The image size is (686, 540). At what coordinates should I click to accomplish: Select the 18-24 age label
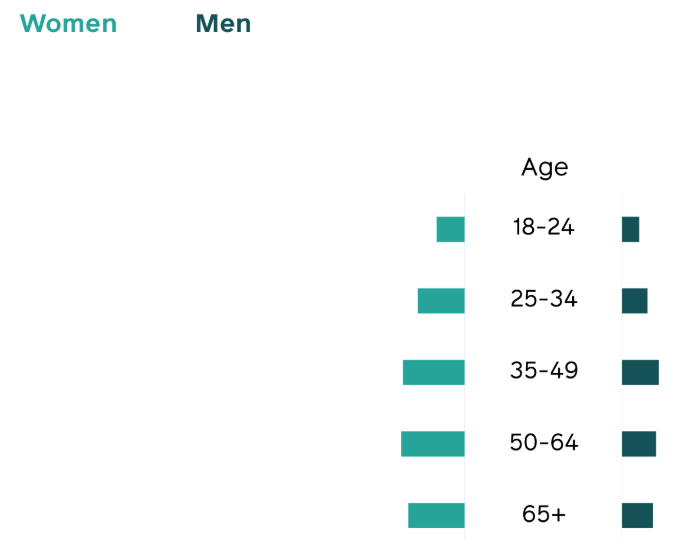(x=543, y=227)
